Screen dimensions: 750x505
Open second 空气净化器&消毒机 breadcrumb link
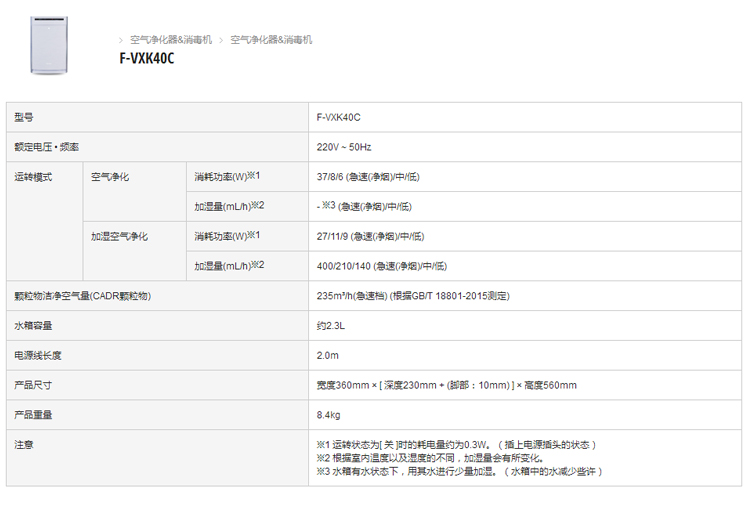271,40
